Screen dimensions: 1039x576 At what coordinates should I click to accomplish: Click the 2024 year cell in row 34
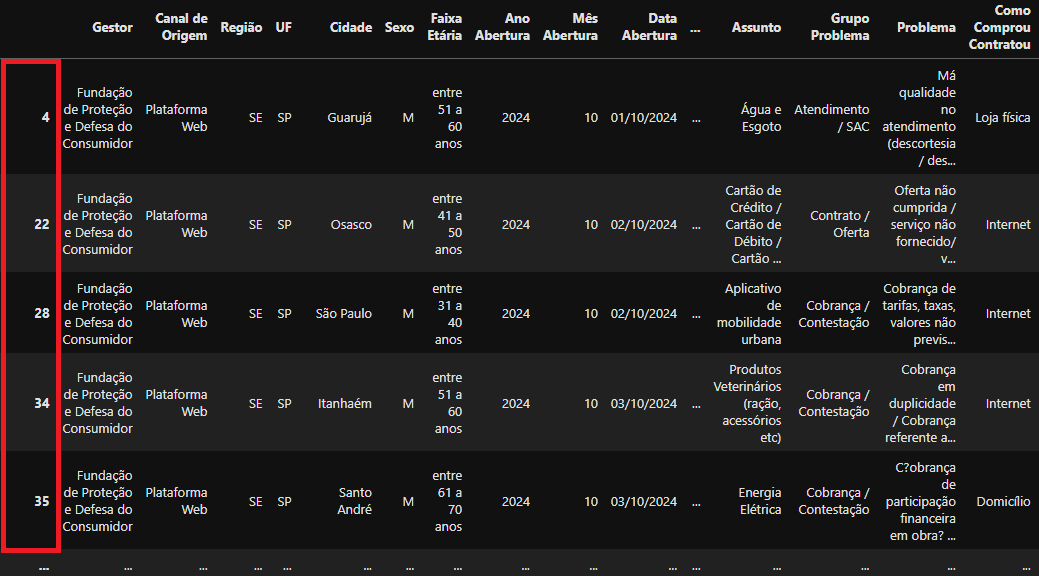tap(516, 403)
